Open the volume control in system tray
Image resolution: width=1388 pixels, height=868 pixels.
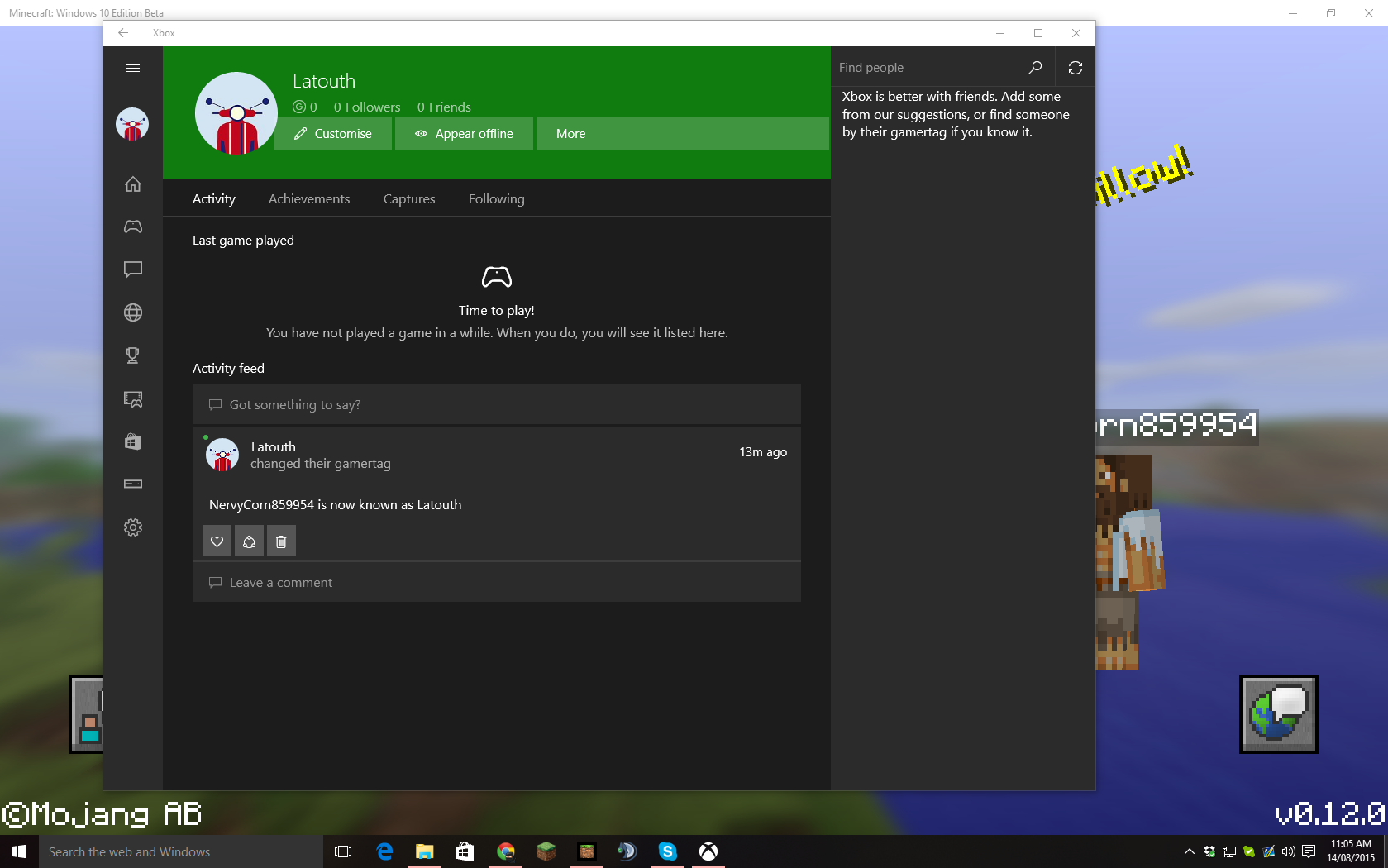point(1289,851)
